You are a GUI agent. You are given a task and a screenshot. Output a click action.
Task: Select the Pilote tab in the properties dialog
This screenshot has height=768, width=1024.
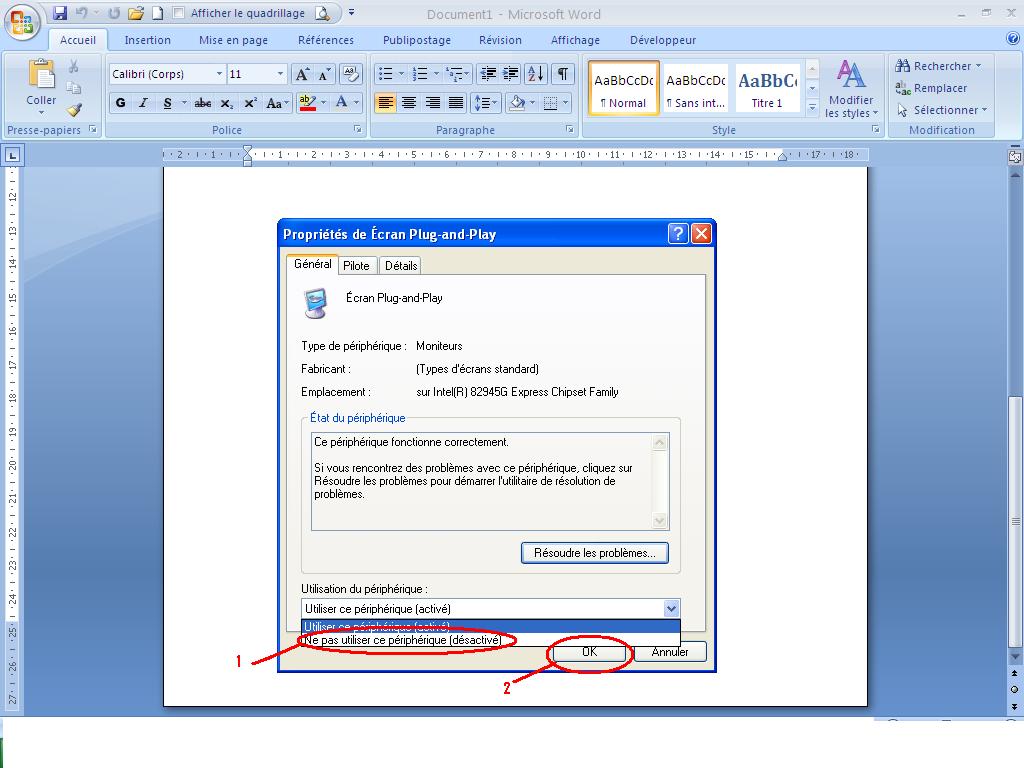point(356,265)
